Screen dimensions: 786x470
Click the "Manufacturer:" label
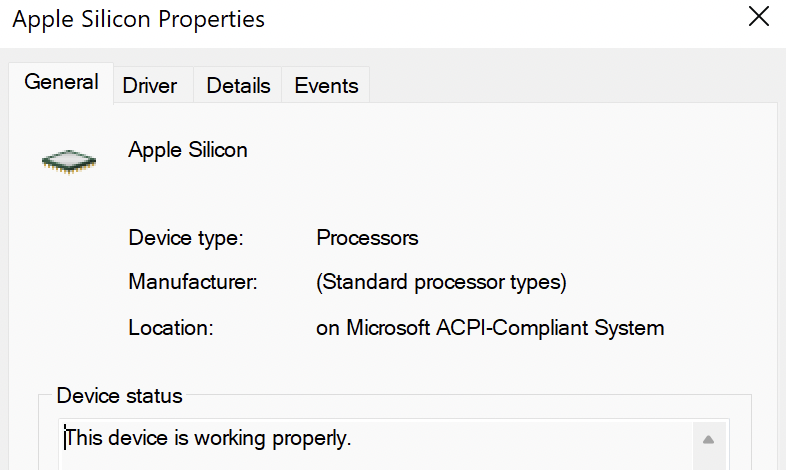coord(193,283)
